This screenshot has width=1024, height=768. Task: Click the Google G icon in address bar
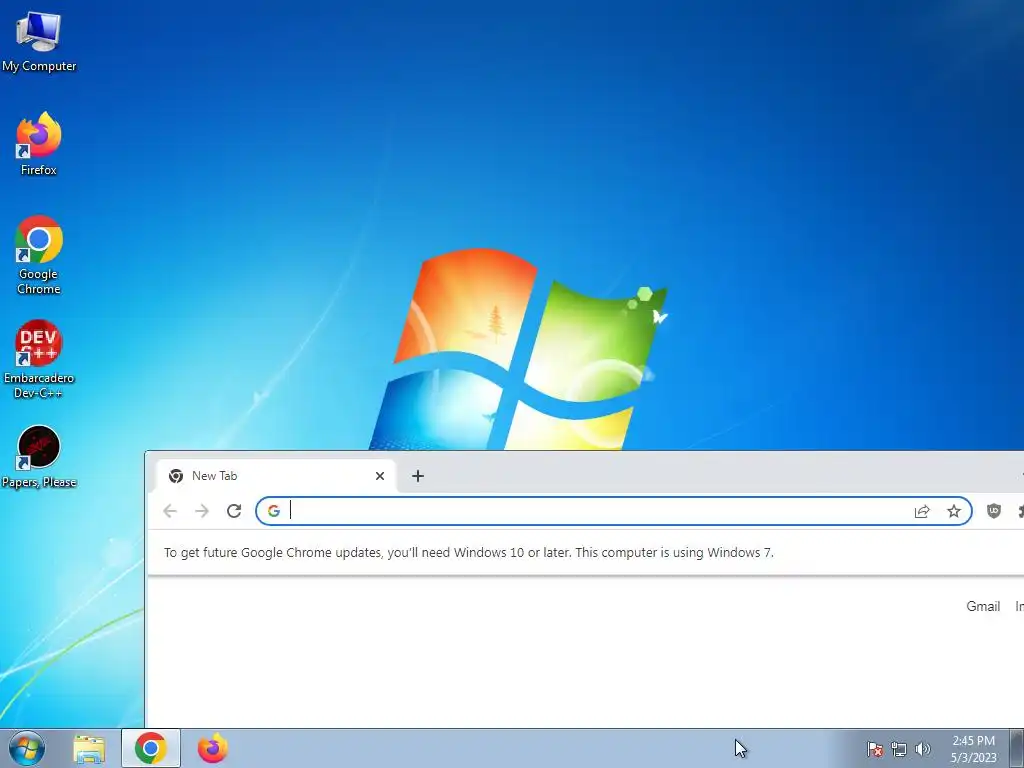pyautogui.click(x=274, y=511)
